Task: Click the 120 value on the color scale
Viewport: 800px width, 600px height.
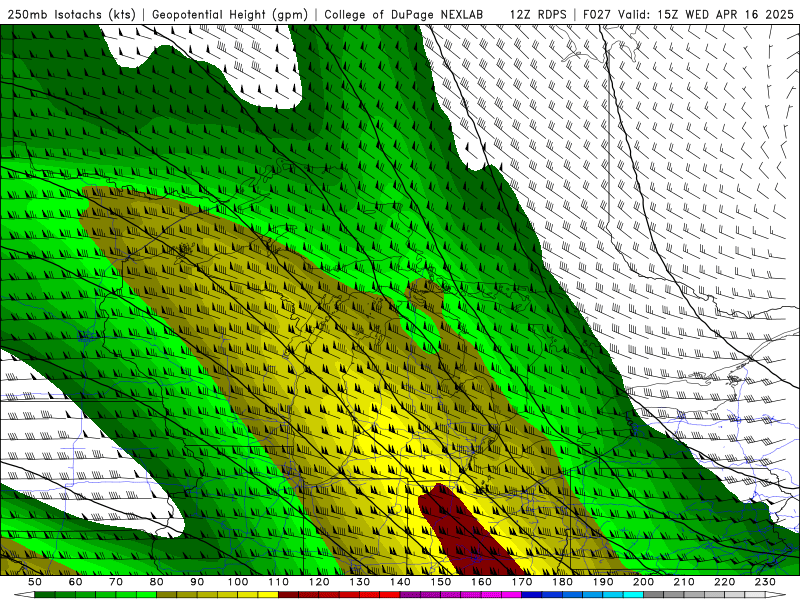Action: 319,582
